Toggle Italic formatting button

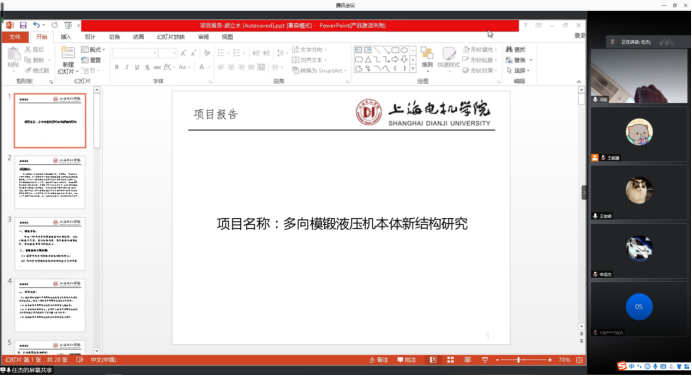coord(127,67)
